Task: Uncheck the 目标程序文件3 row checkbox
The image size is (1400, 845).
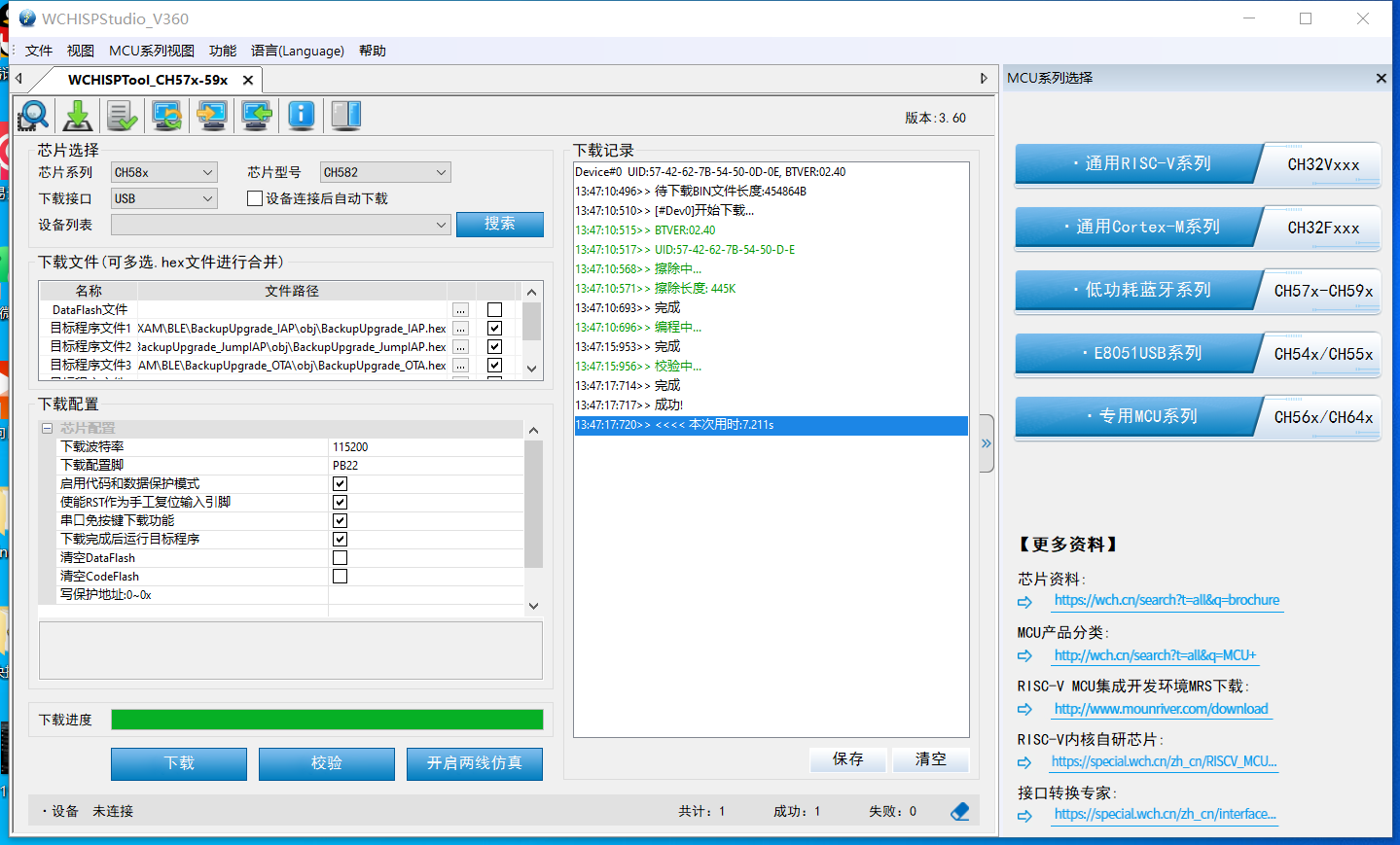Action: [x=494, y=366]
